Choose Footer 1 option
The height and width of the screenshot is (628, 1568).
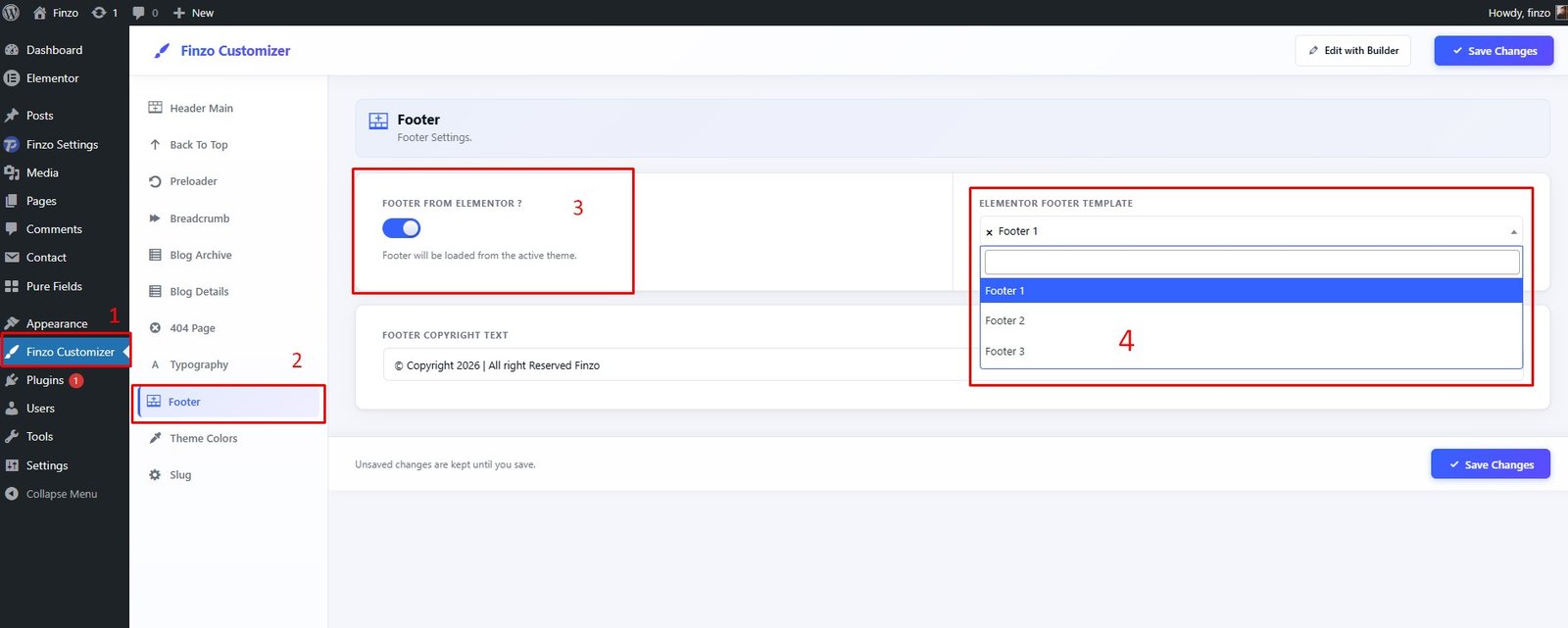pyautogui.click(x=1251, y=291)
